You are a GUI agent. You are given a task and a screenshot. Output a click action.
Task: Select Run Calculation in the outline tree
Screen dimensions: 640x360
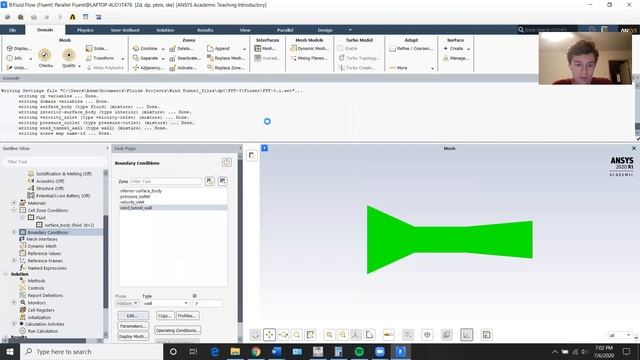42,331
